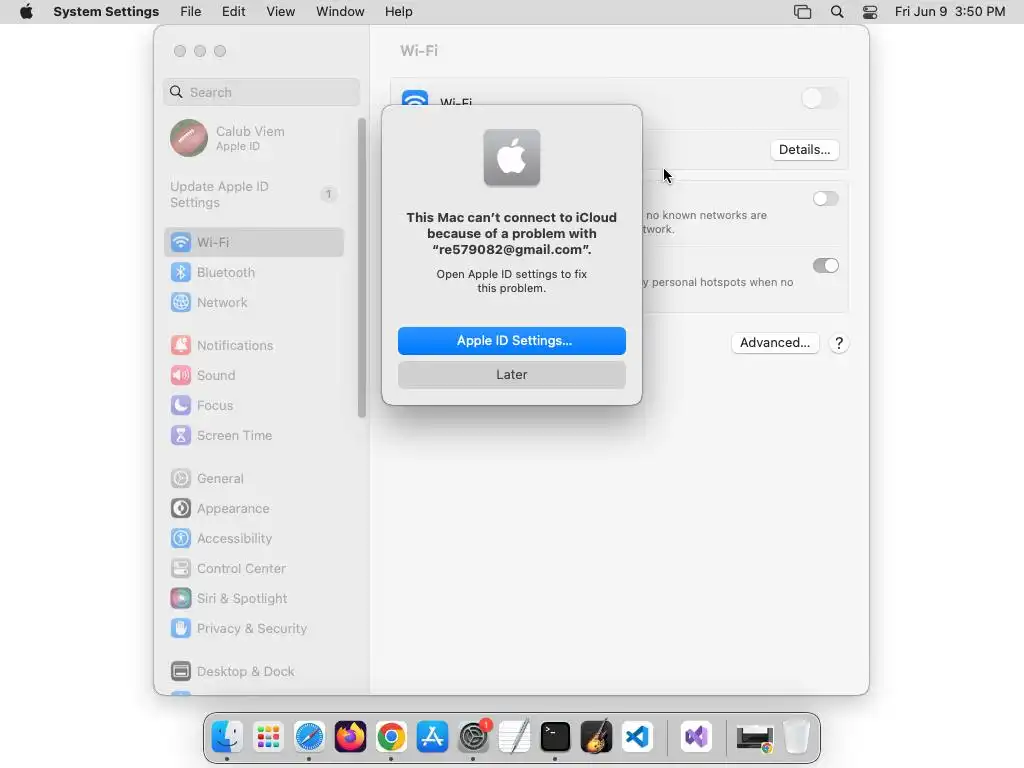Click the large Wi-Fi icon in pane
This screenshot has height=768, width=1024.
pos(415,98)
